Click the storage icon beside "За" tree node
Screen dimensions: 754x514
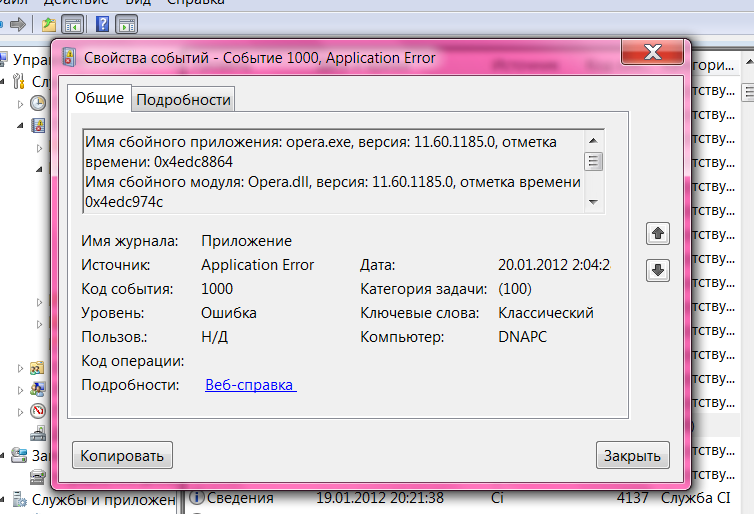pos(19,455)
